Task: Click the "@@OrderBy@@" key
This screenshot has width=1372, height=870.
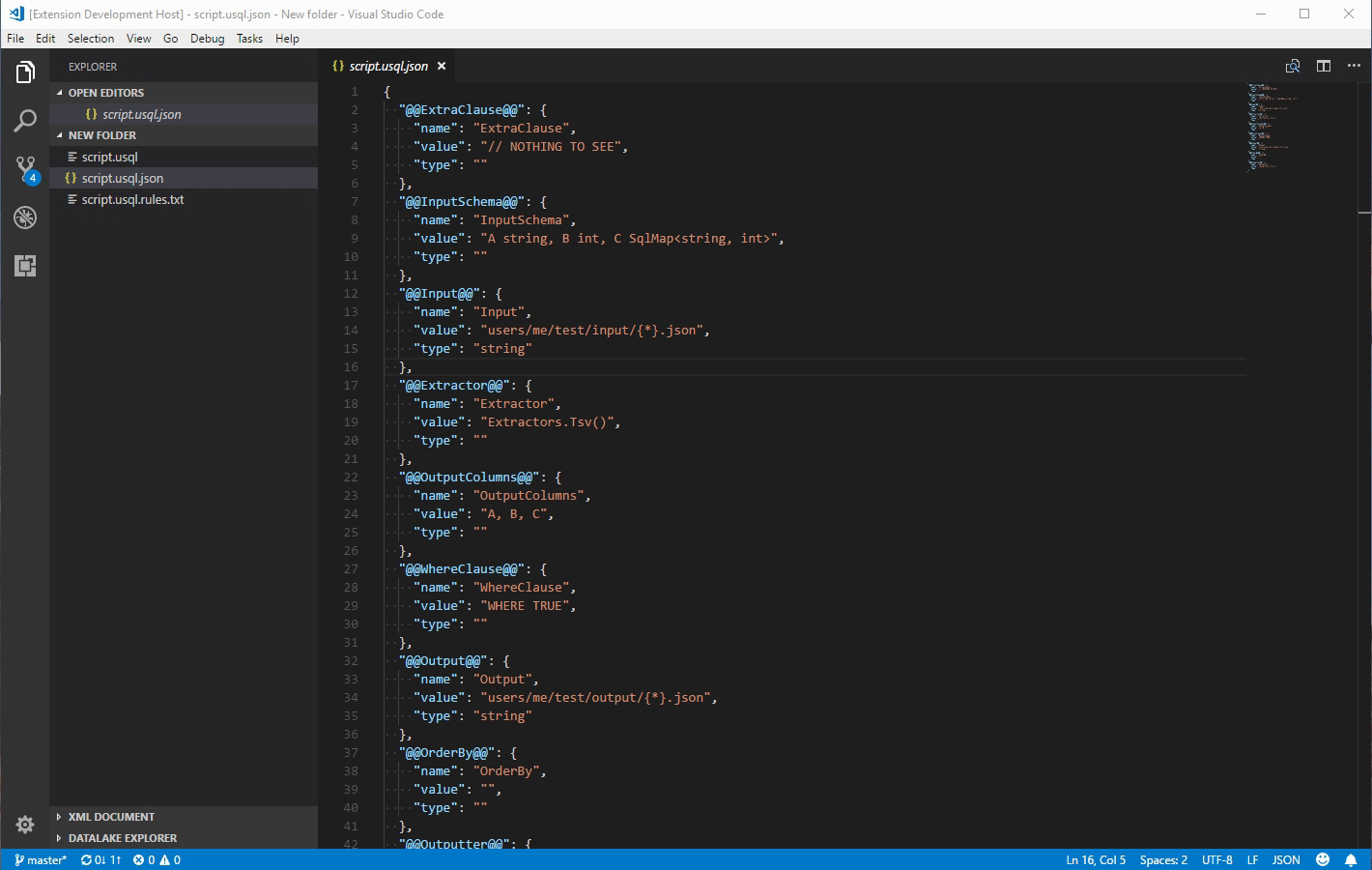Action: [446, 753]
